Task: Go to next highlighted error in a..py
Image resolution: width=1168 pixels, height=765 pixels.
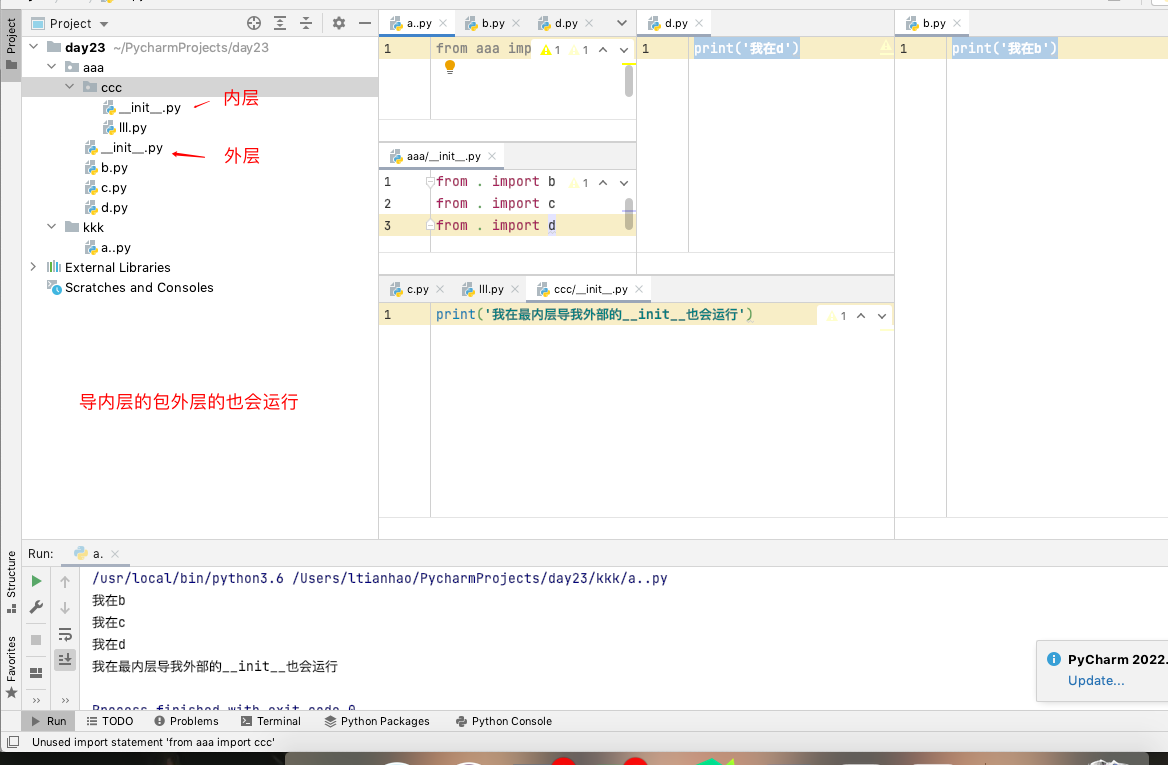Action: (x=624, y=50)
